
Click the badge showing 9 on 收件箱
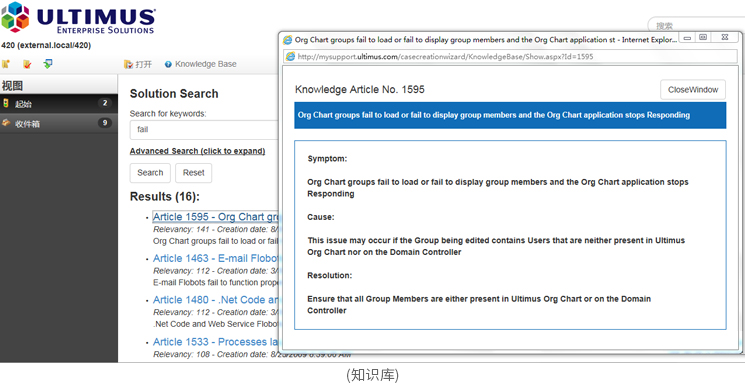tap(105, 123)
